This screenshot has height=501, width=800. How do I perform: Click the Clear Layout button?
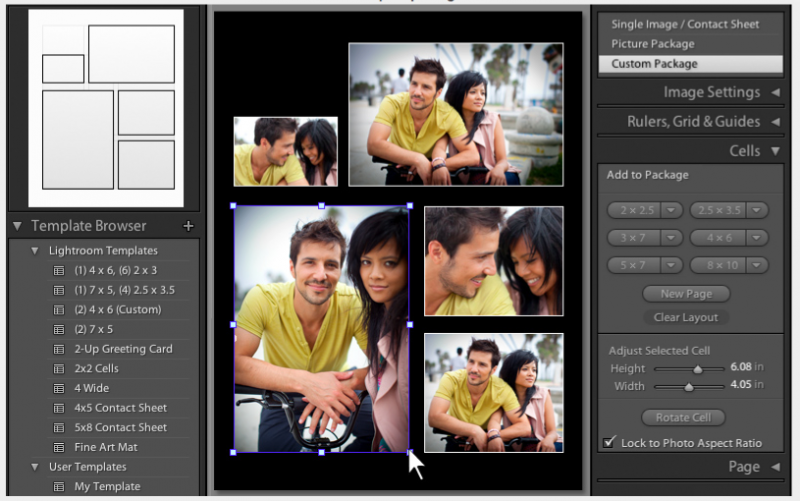tap(686, 317)
